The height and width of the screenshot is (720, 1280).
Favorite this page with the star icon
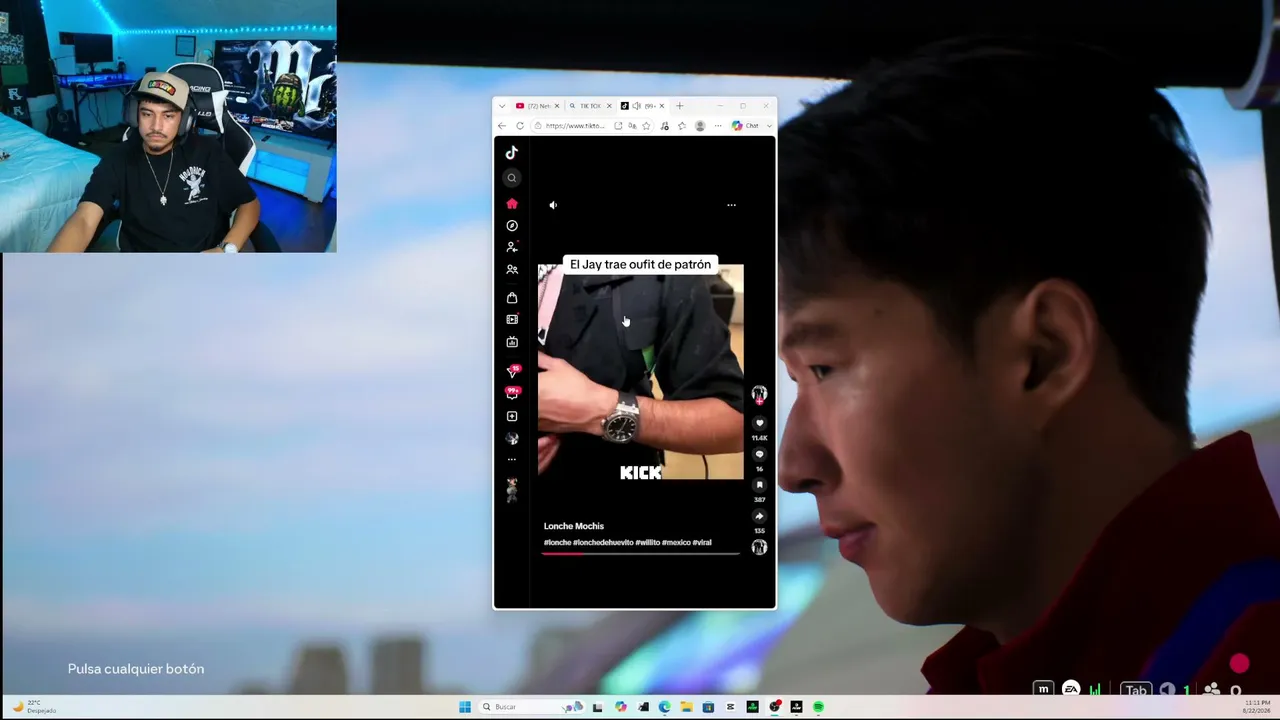coord(646,126)
